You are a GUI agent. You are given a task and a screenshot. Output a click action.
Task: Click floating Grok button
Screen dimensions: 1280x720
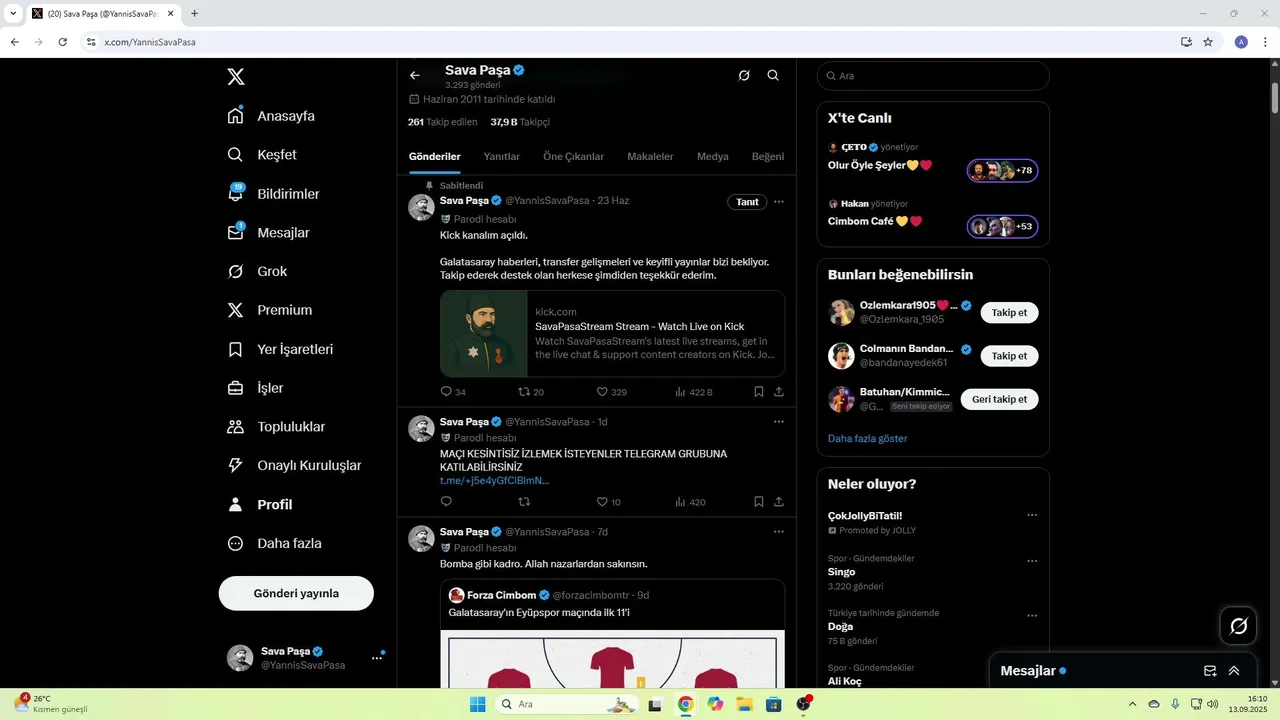[x=1238, y=626]
